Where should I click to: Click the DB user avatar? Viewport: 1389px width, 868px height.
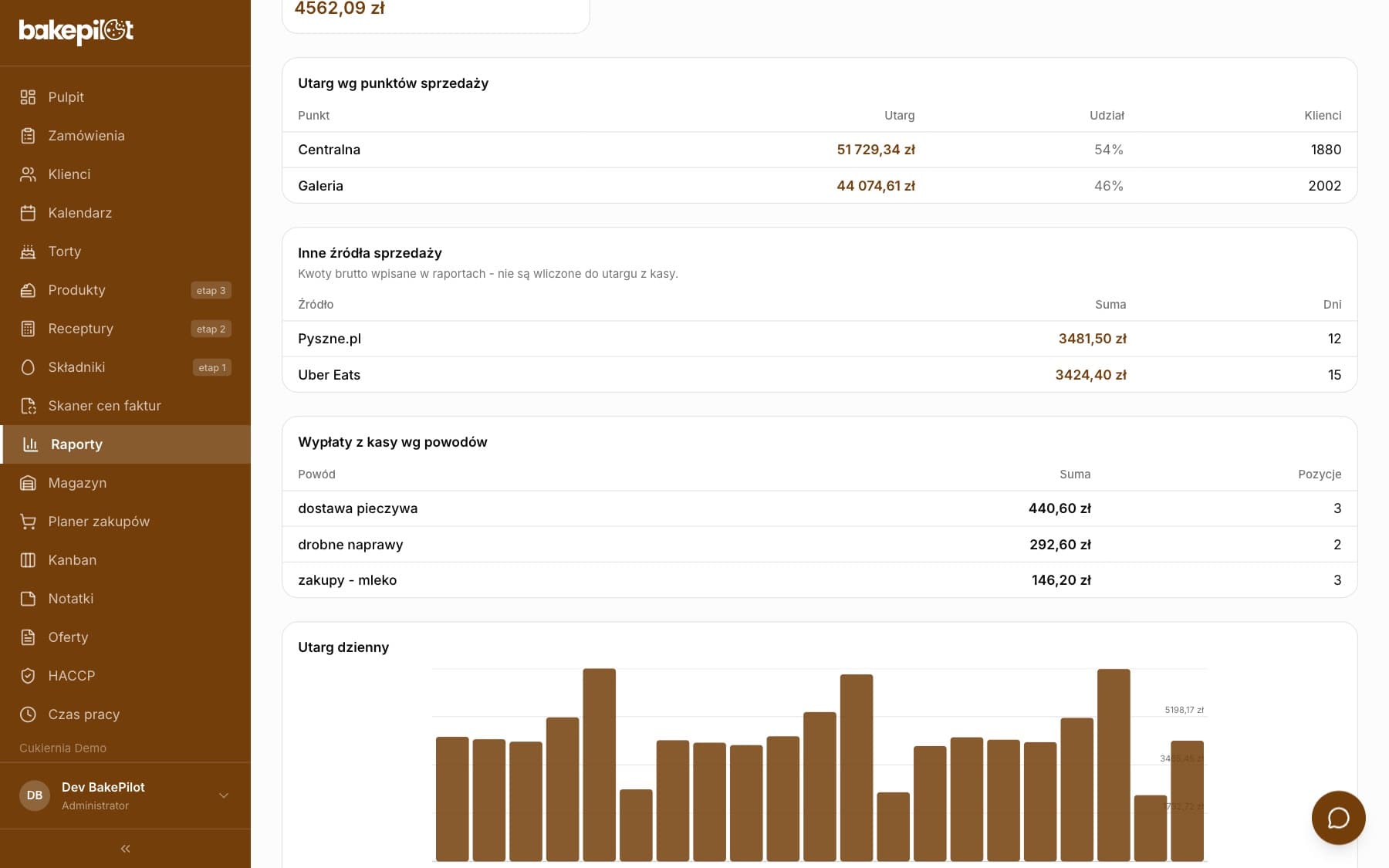[35, 795]
